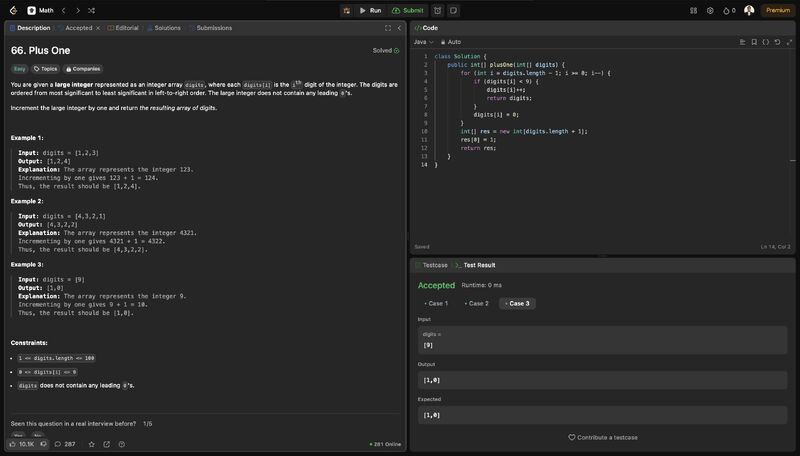Select Case 1
This screenshot has width=800, height=456.
coord(436,303)
